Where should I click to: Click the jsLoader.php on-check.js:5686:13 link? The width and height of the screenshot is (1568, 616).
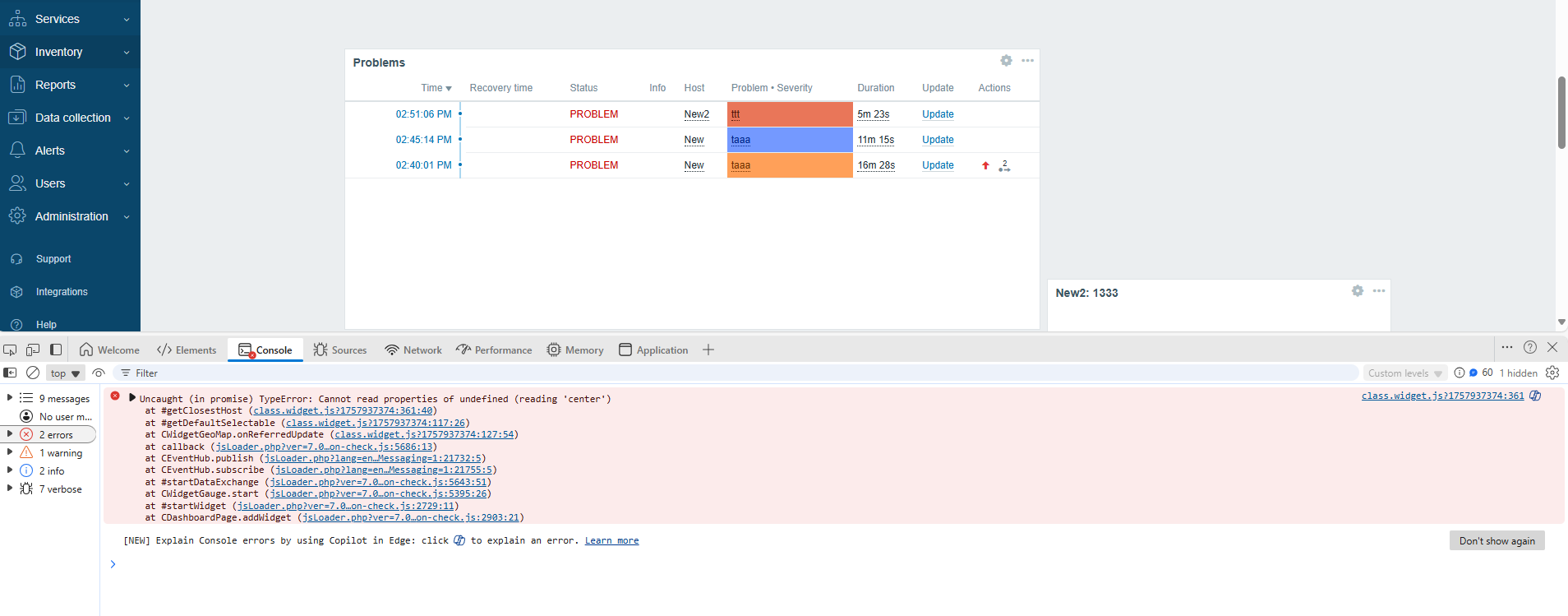click(x=325, y=447)
